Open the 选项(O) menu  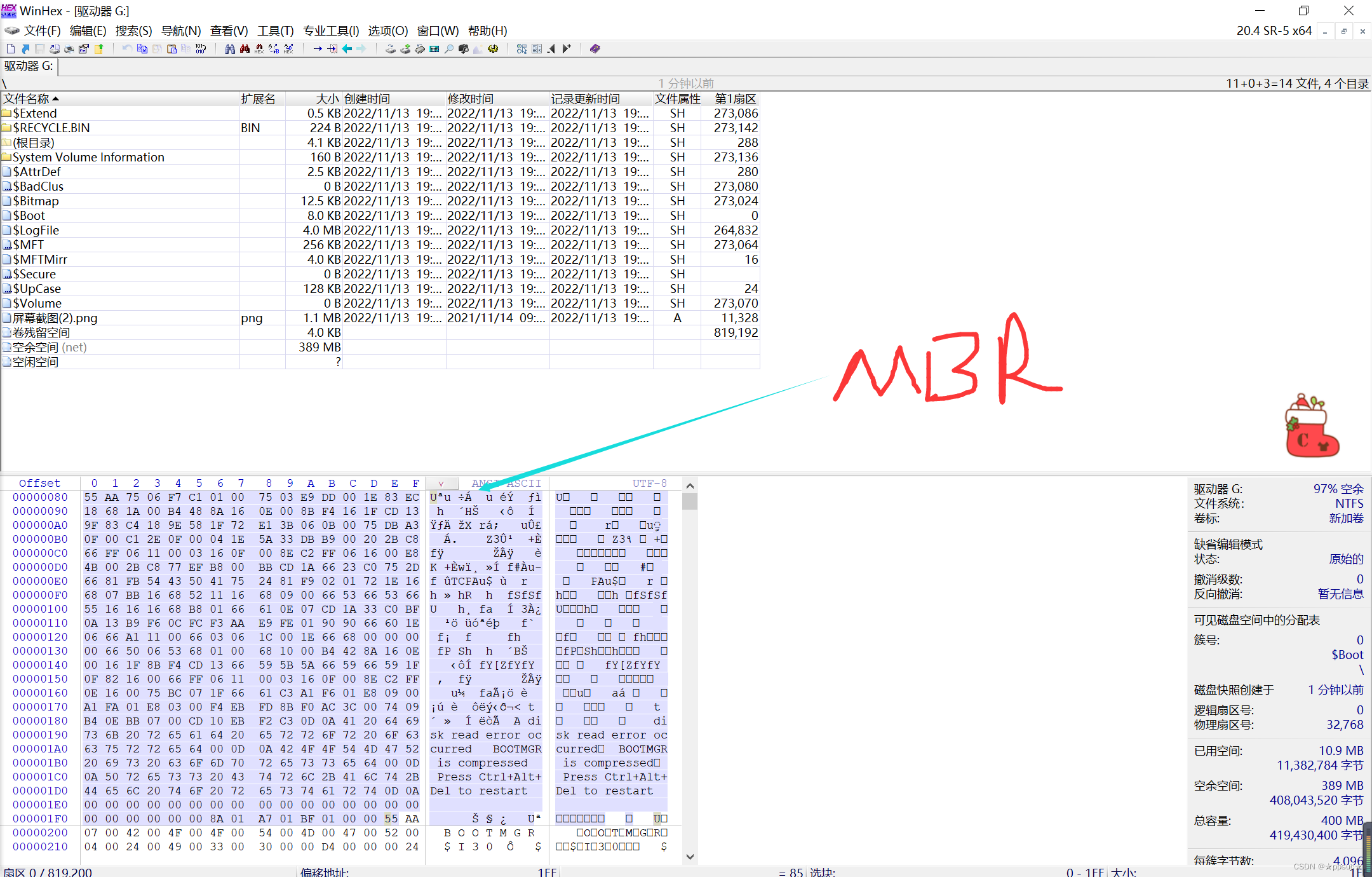388,31
